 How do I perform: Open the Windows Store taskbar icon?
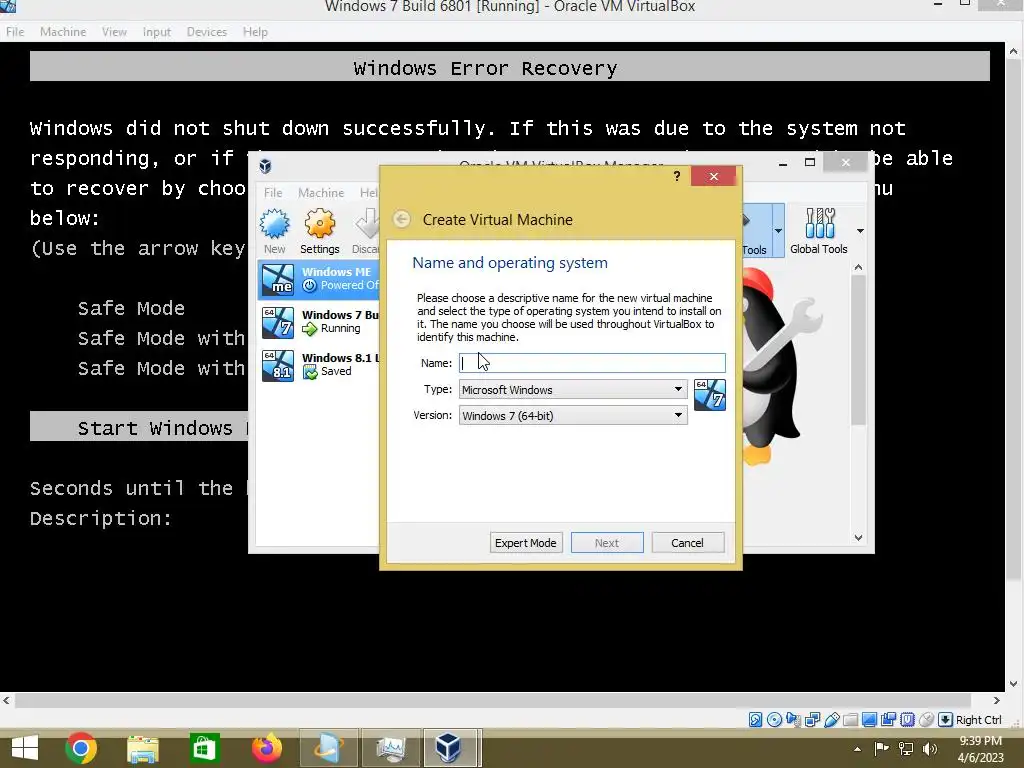coord(204,748)
